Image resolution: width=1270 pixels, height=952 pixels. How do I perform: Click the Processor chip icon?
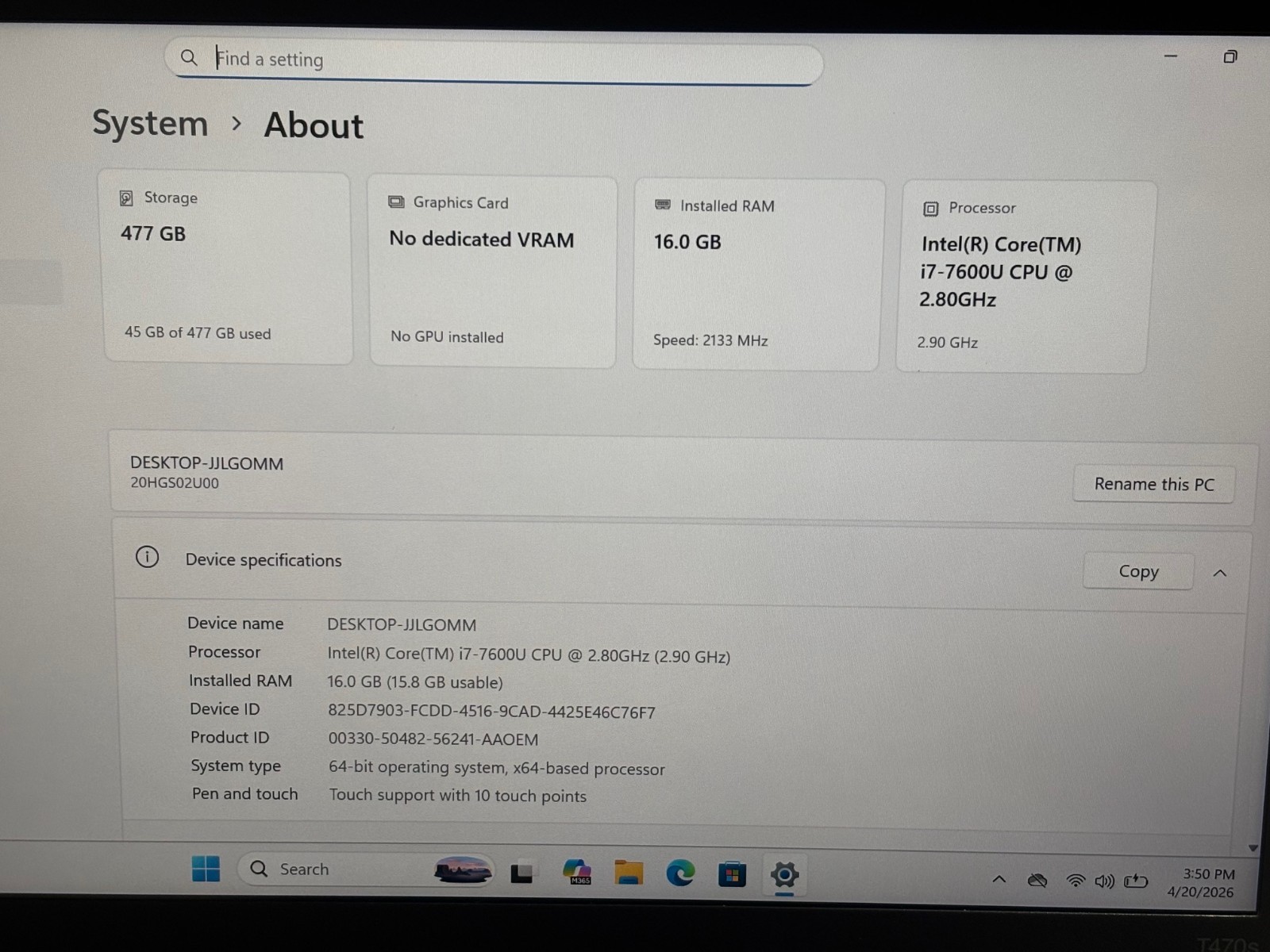pyautogui.click(x=930, y=209)
